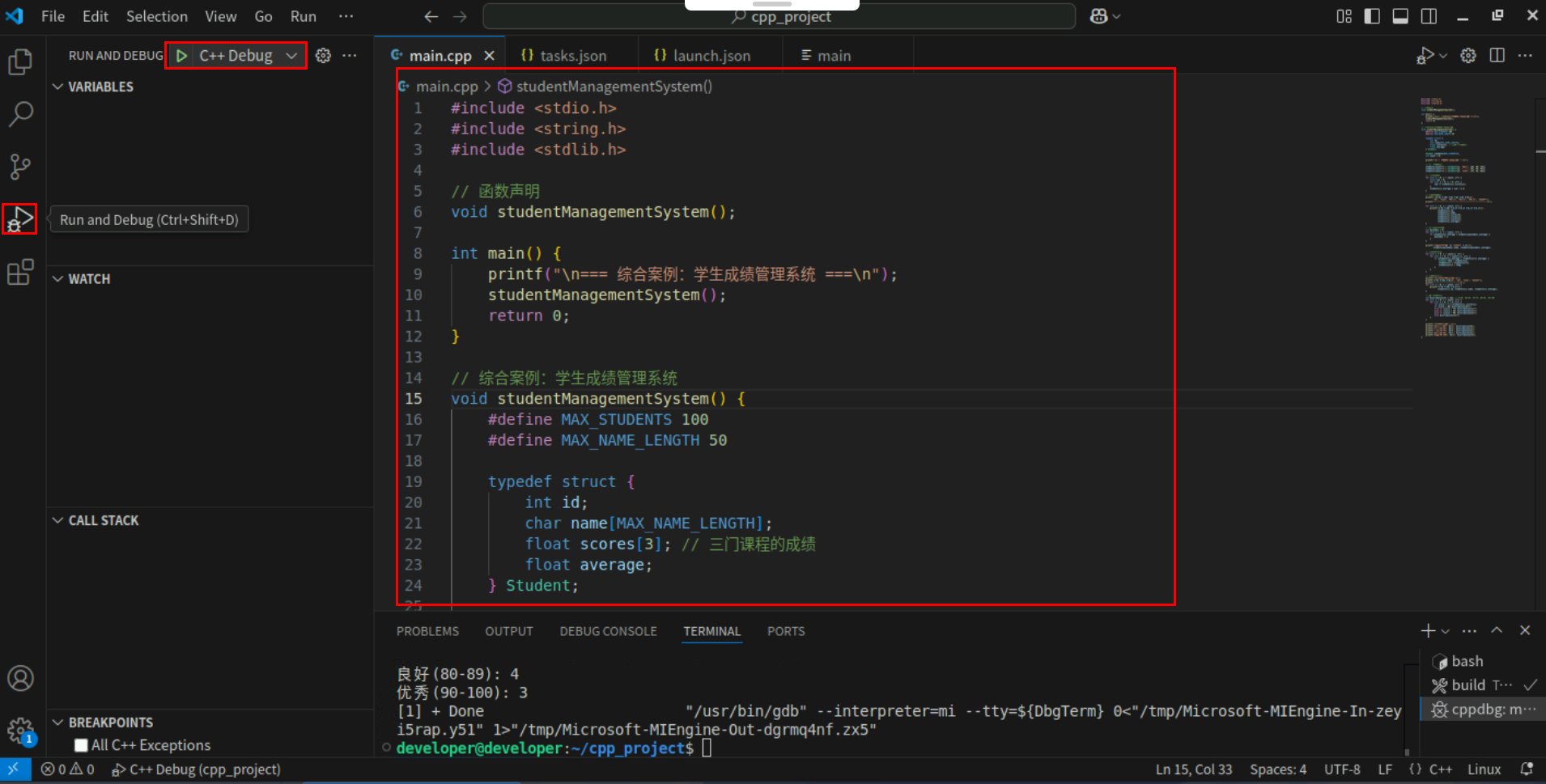1546x784 pixels.
Task: Toggle the primary side bar visibility
Action: click(1372, 16)
